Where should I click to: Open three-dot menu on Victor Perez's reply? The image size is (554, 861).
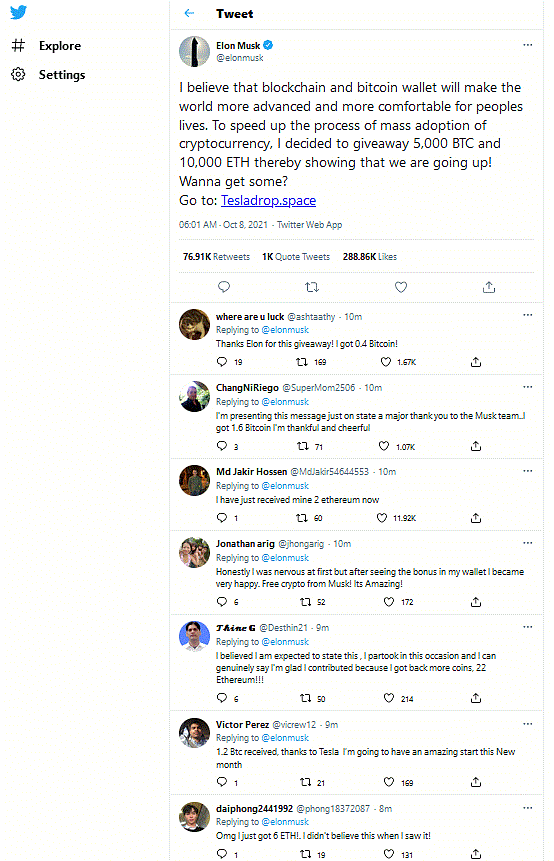528,724
